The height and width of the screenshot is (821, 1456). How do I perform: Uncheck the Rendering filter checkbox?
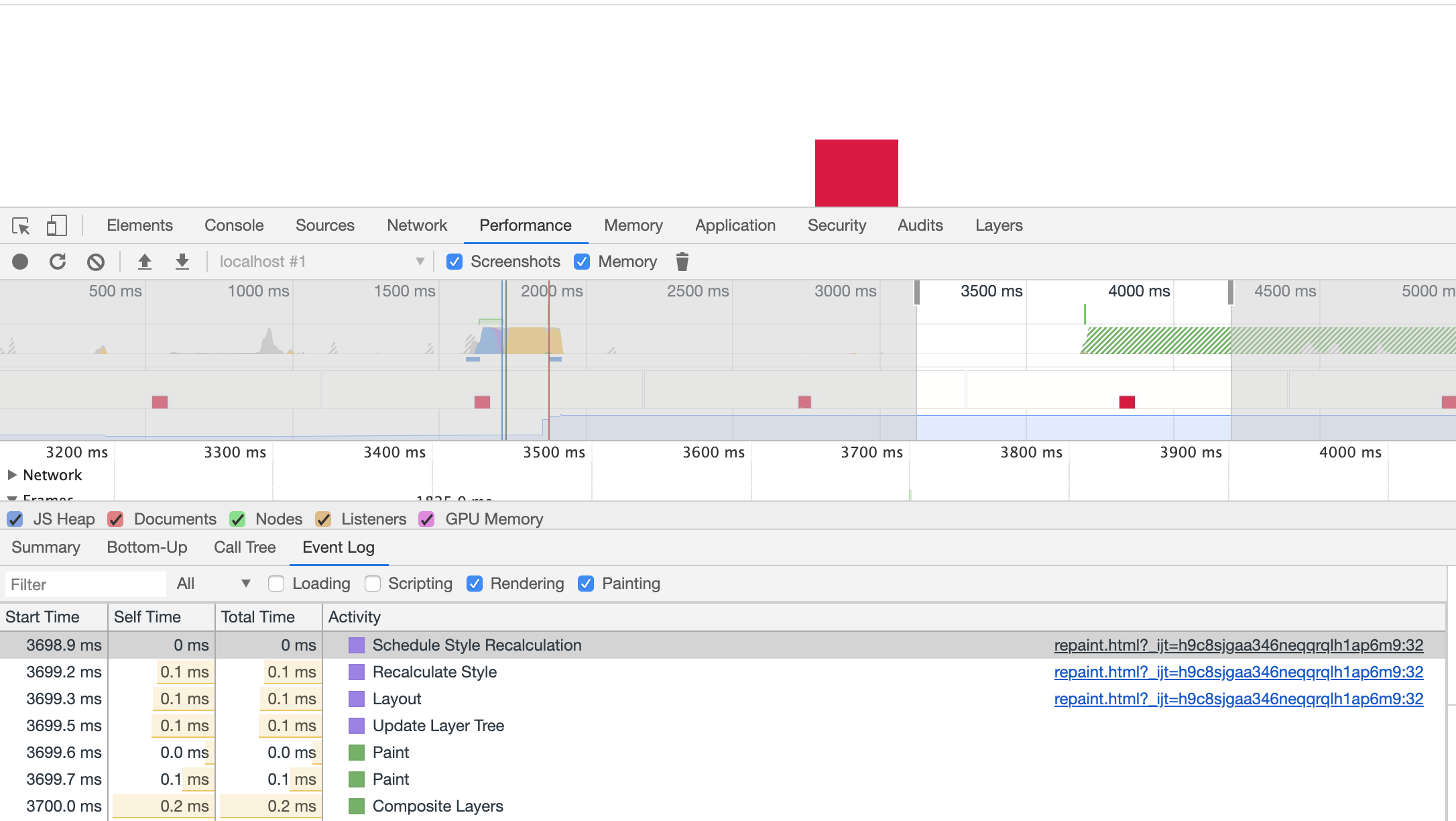(475, 584)
